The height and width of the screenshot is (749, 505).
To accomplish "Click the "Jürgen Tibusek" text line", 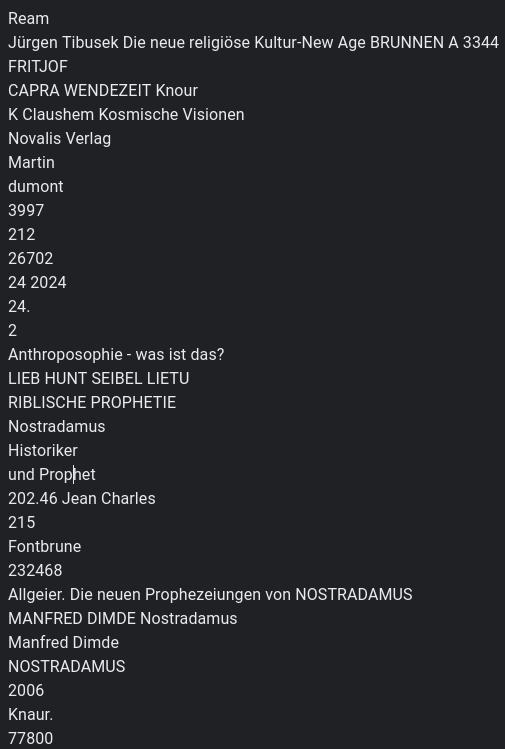I will coord(253,43).
